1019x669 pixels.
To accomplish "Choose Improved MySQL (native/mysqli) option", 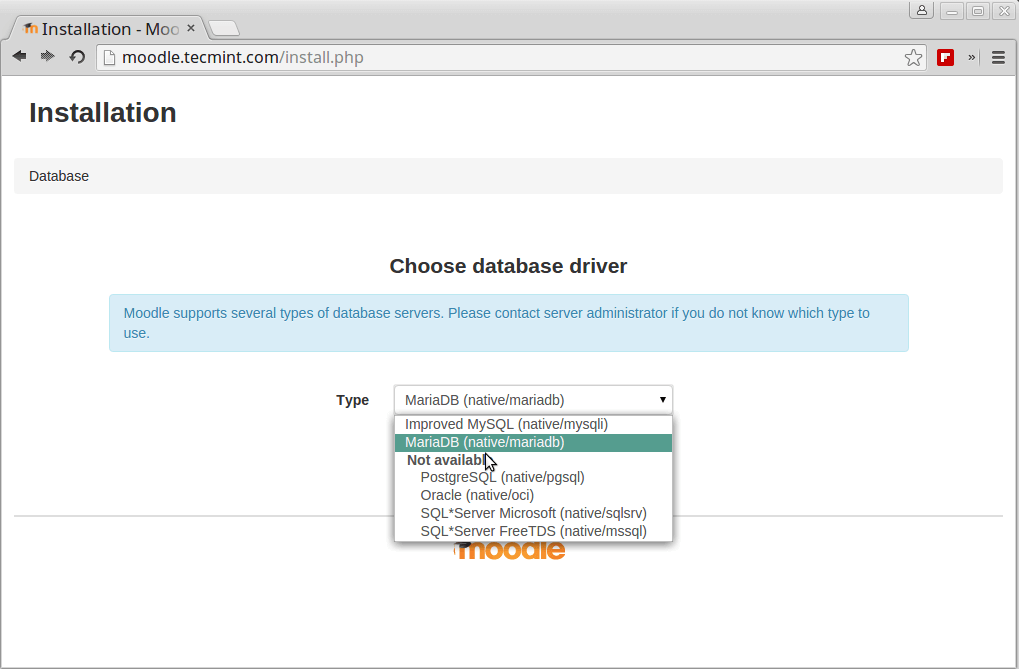I will (533, 424).
